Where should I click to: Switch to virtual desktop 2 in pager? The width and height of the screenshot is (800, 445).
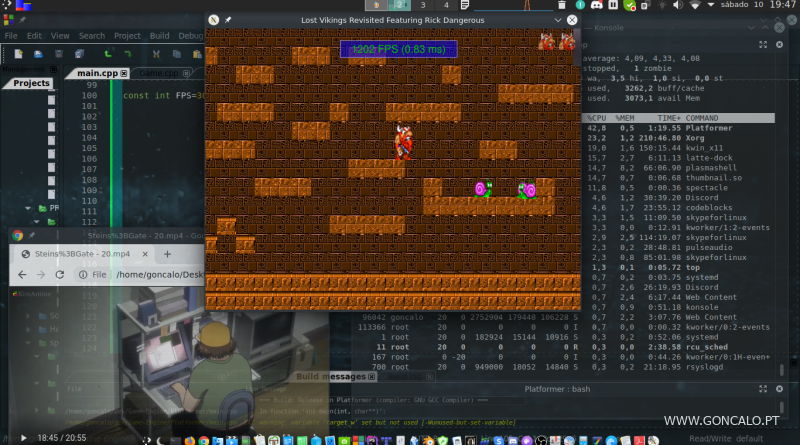[x=399, y=5]
